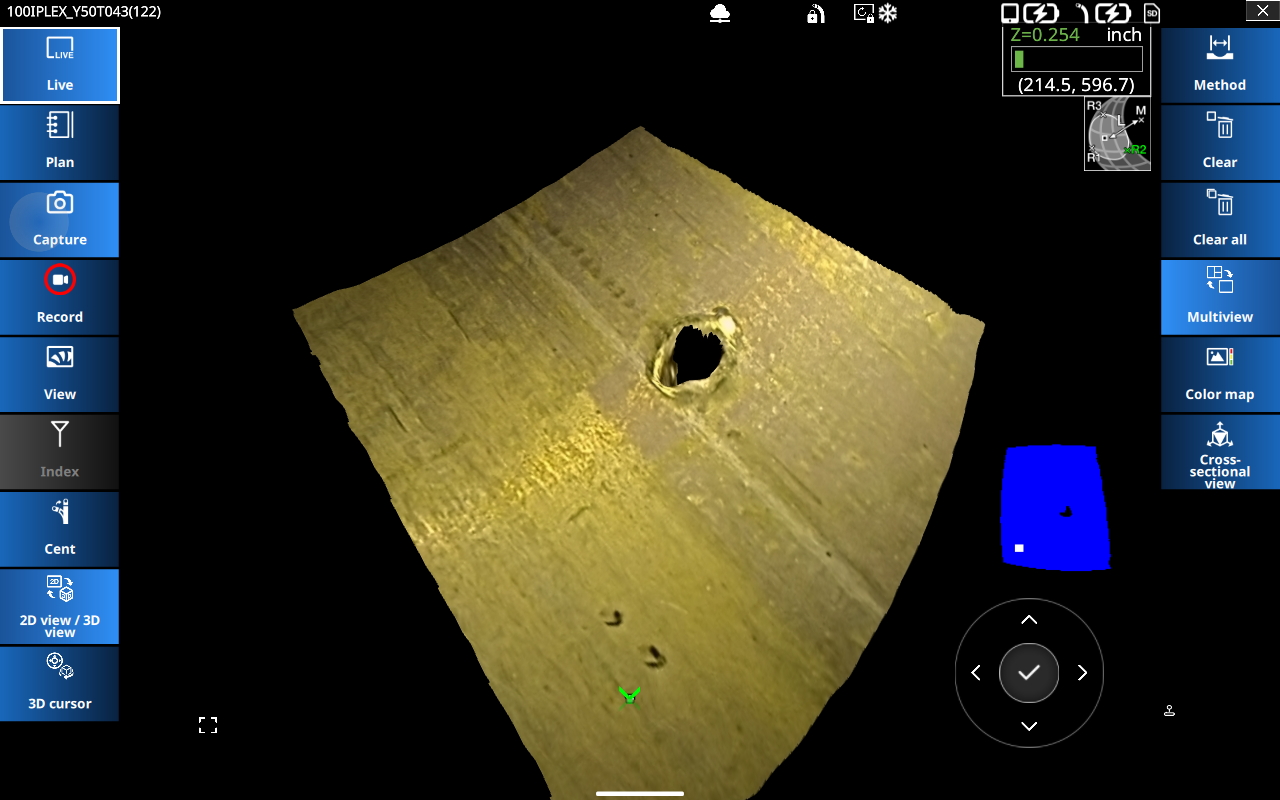Open the measurement Method menu
1280x800 pixels.
pyautogui.click(x=1219, y=65)
